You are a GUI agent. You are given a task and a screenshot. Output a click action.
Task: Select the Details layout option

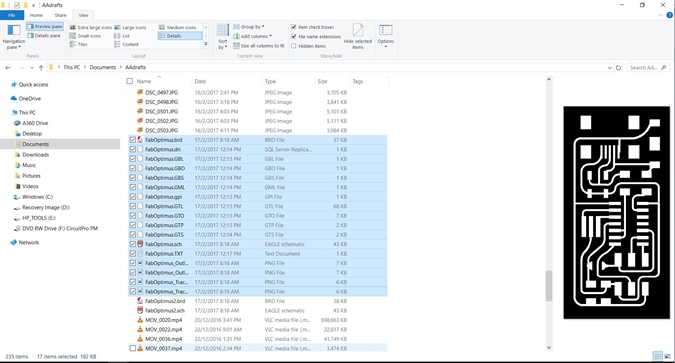180,36
